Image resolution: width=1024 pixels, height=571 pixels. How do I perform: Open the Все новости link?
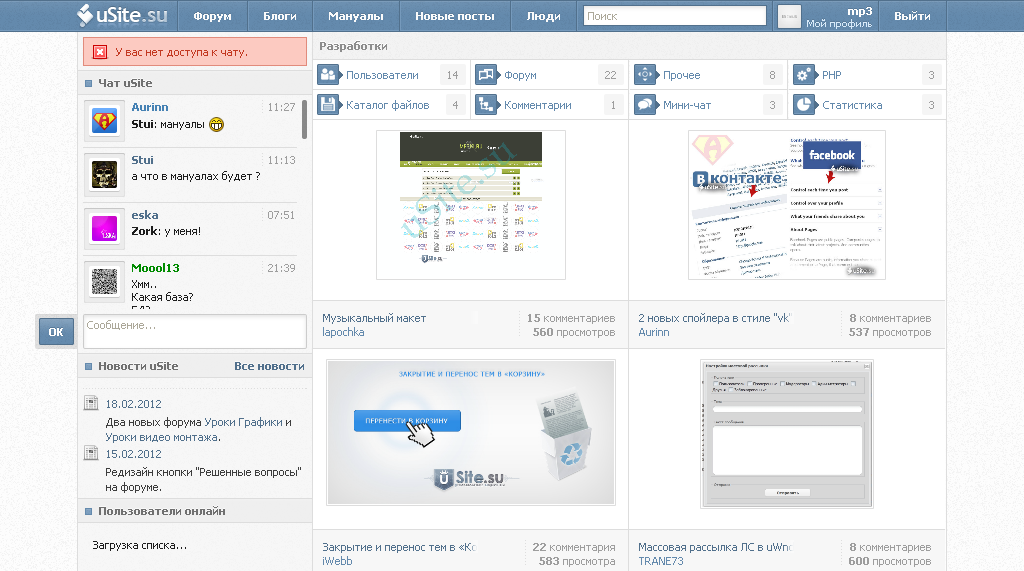pyautogui.click(x=269, y=366)
